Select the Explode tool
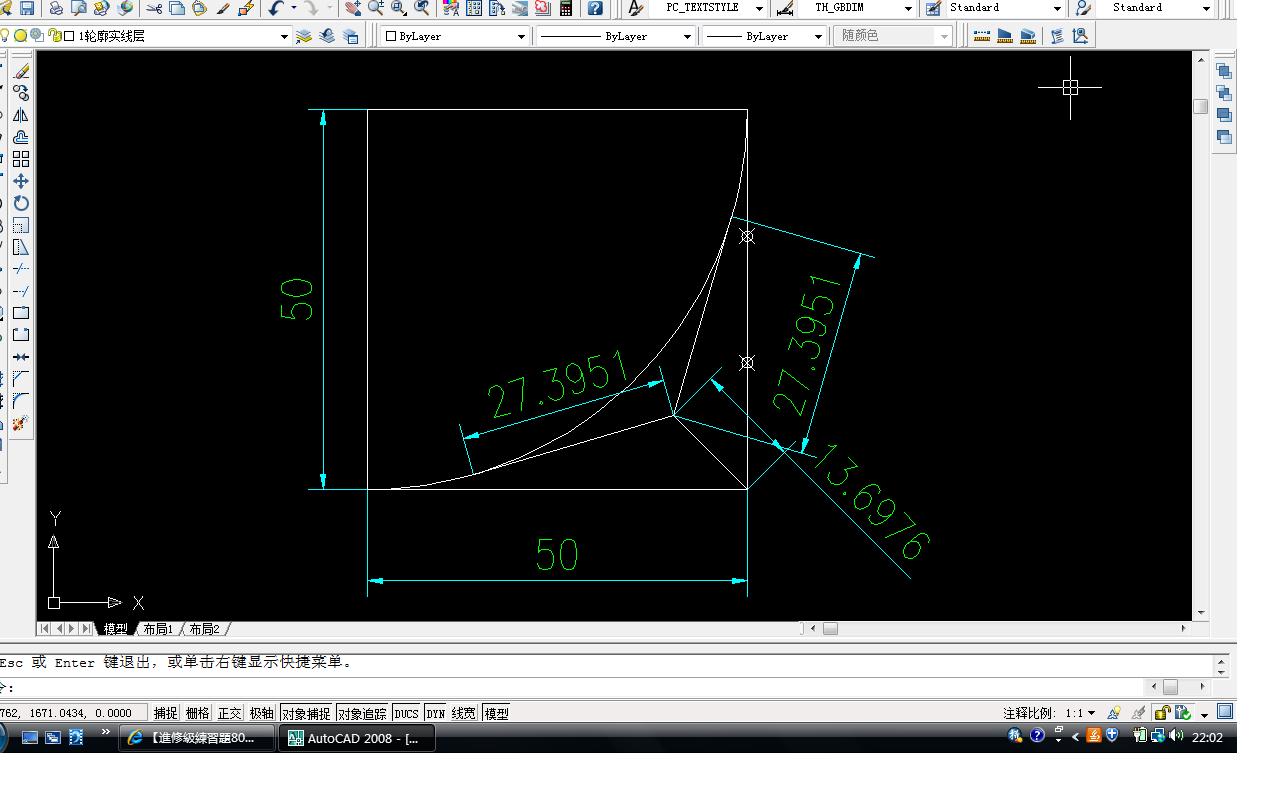The height and width of the screenshot is (800, 1280). pos(20,423)
